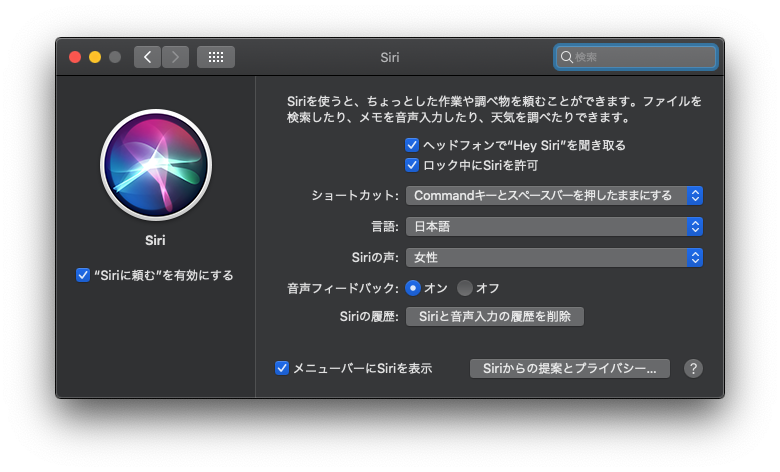Screen dimensions: 780x472
Task: Click the 言語: label
Action: click(x=385, y=227)
